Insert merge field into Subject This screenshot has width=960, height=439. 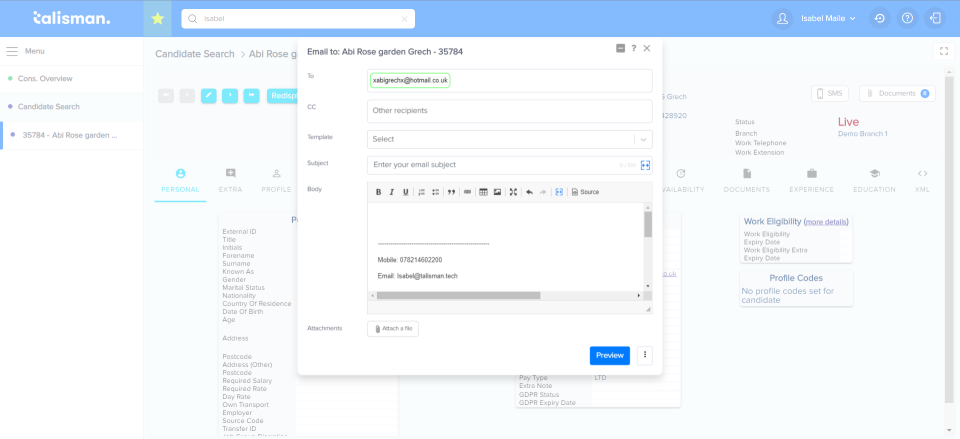coord(645,165)
